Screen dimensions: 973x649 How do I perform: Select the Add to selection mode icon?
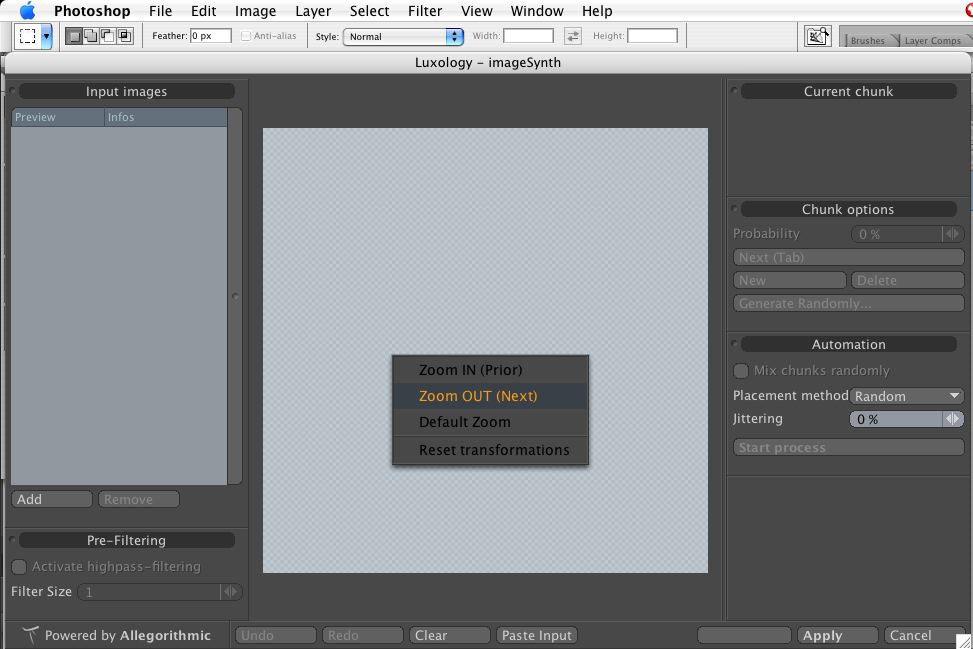(91, 36)
